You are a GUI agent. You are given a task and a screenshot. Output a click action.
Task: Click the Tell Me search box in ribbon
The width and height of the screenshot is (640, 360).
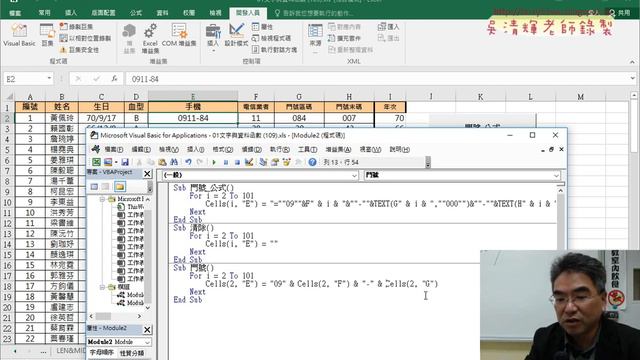(314, 13)
